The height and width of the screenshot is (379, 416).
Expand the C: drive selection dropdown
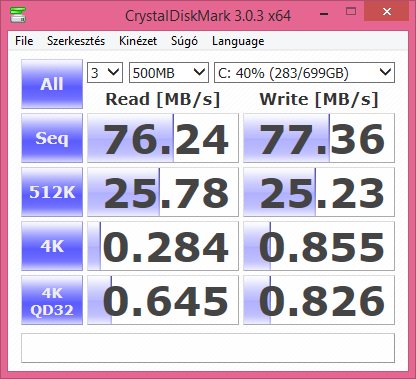click(304, 72)
